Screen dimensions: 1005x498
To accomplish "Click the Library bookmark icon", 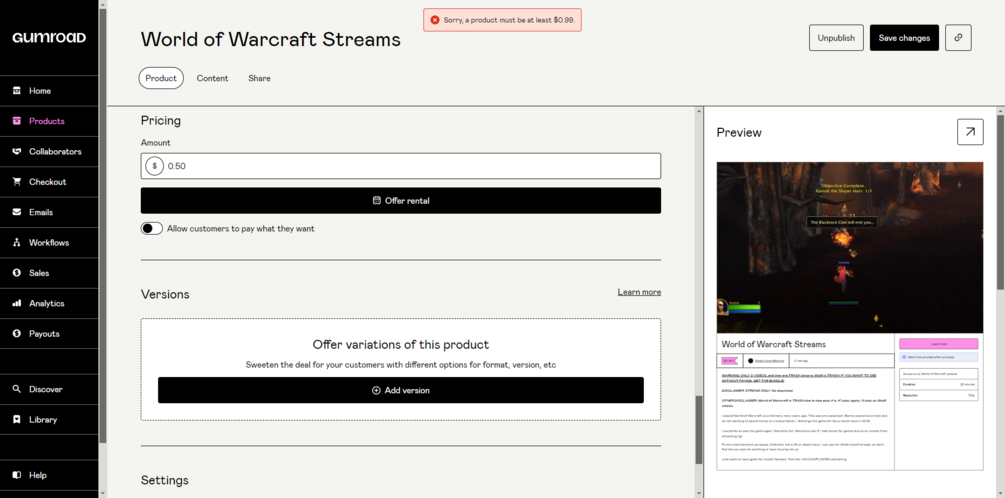I will click(17, 419).
